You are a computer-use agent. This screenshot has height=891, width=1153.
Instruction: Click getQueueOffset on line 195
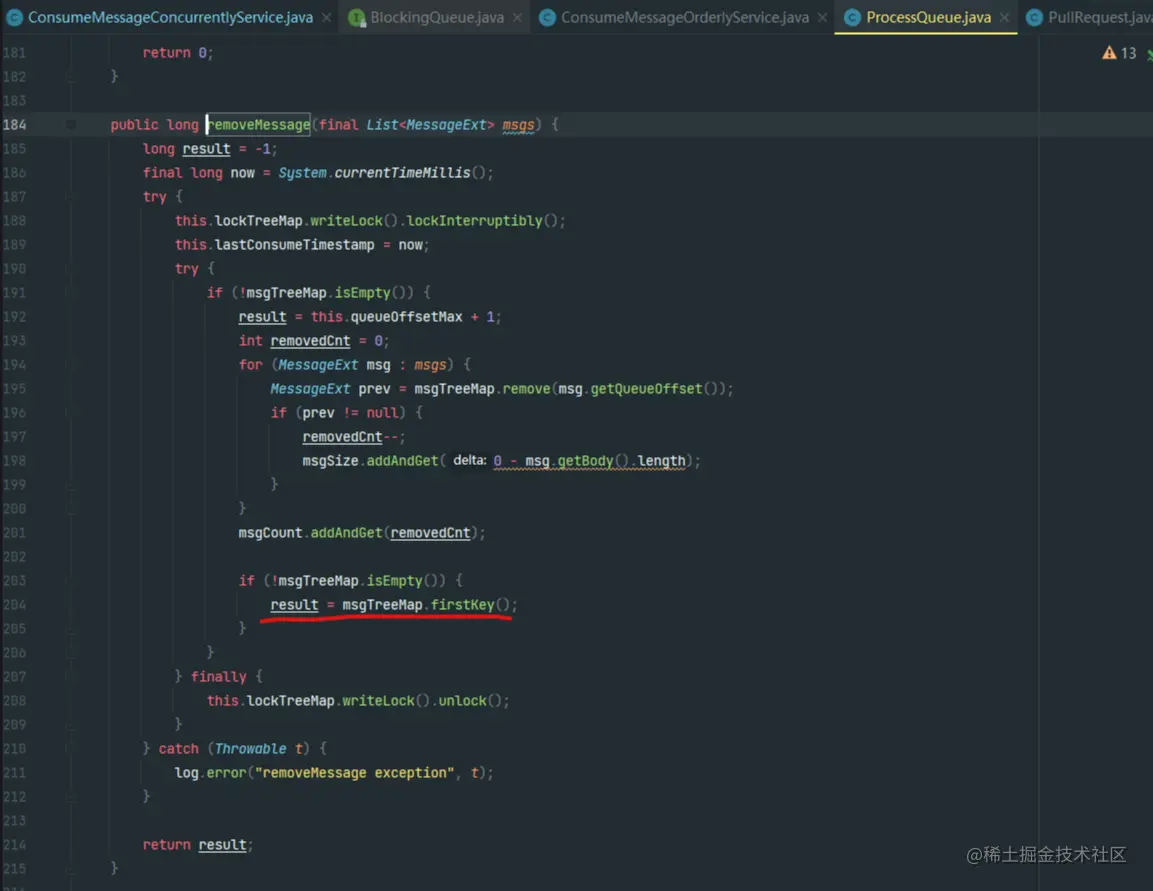(x=646, y=389)
